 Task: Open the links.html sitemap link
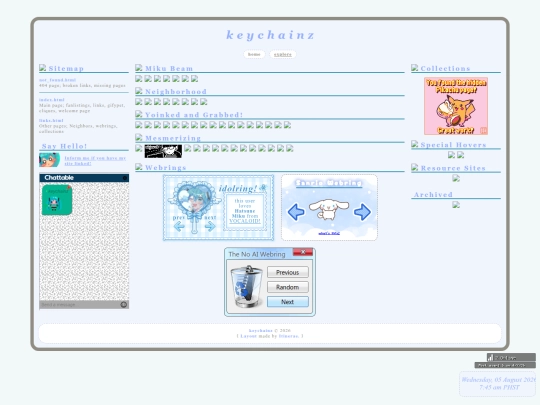(51, 121)
